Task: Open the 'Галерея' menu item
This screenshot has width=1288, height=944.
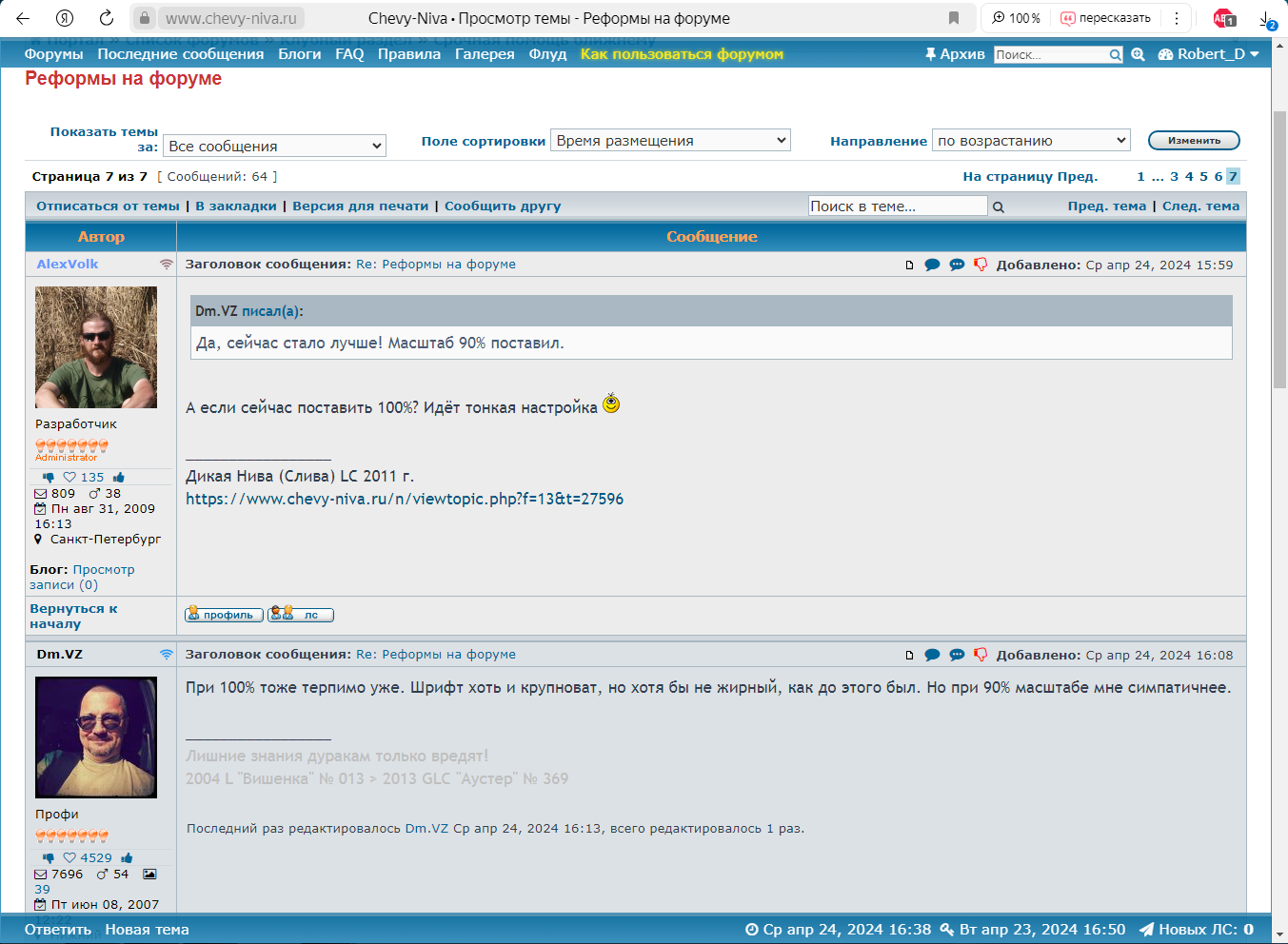Action: (485, 54)
